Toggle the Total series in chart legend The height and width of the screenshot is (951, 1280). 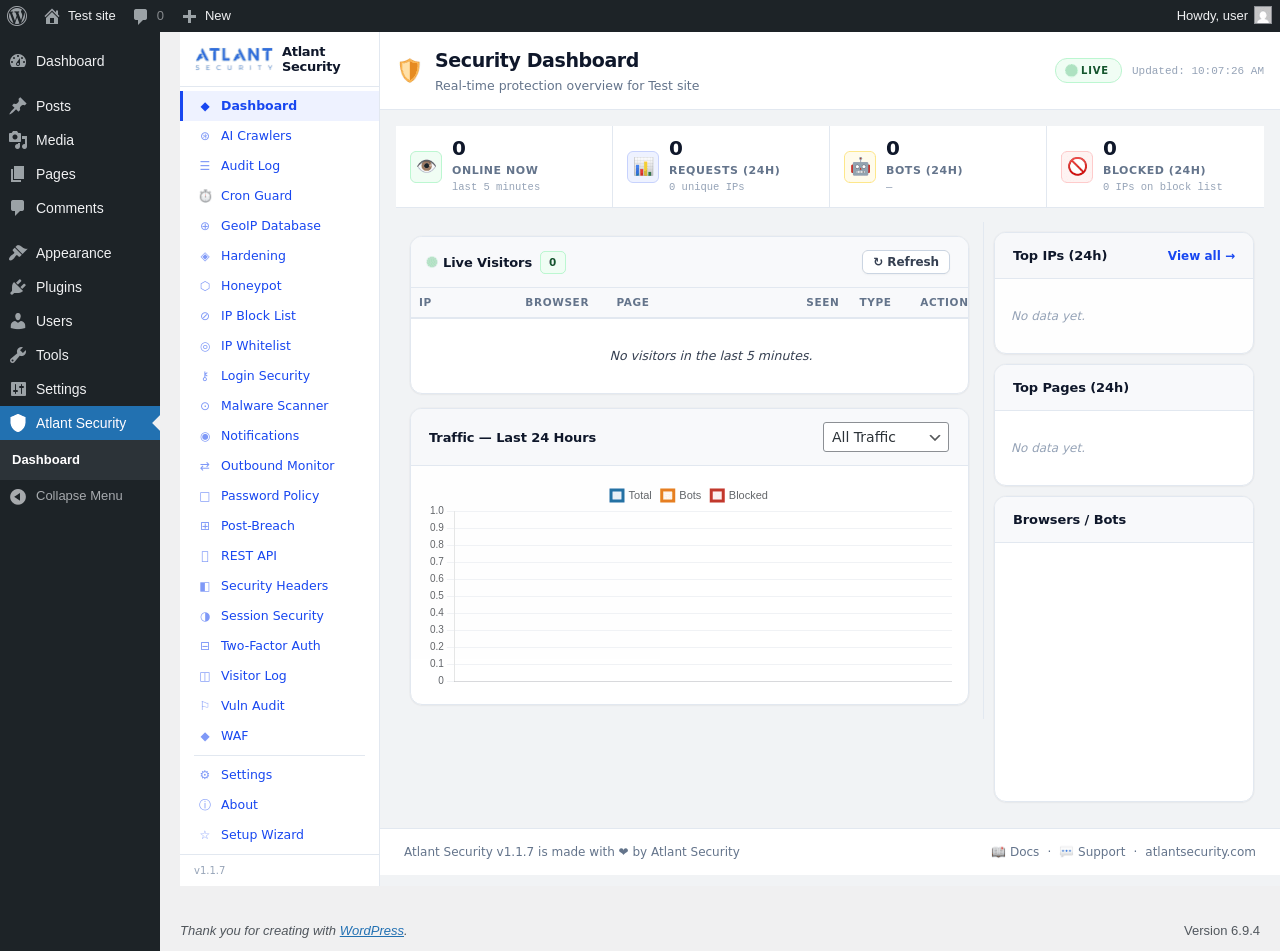click(x=631, y=495)
